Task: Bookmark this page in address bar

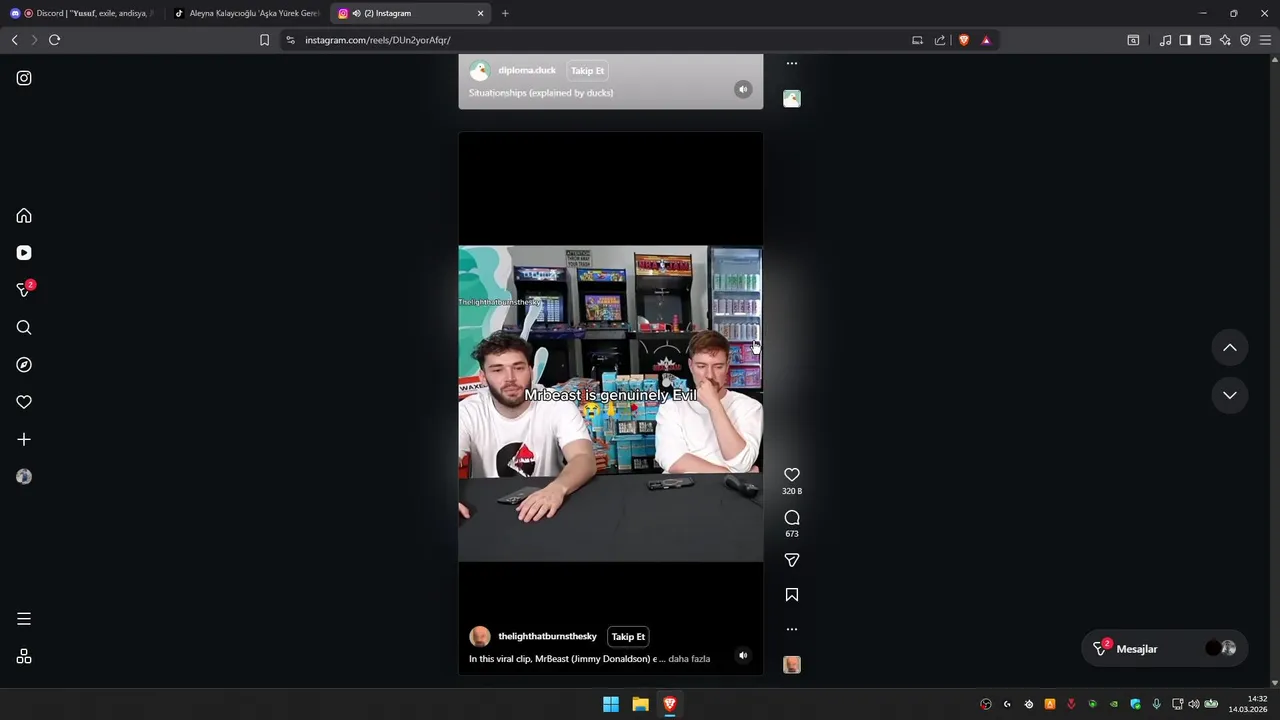Action: [264, 40]
